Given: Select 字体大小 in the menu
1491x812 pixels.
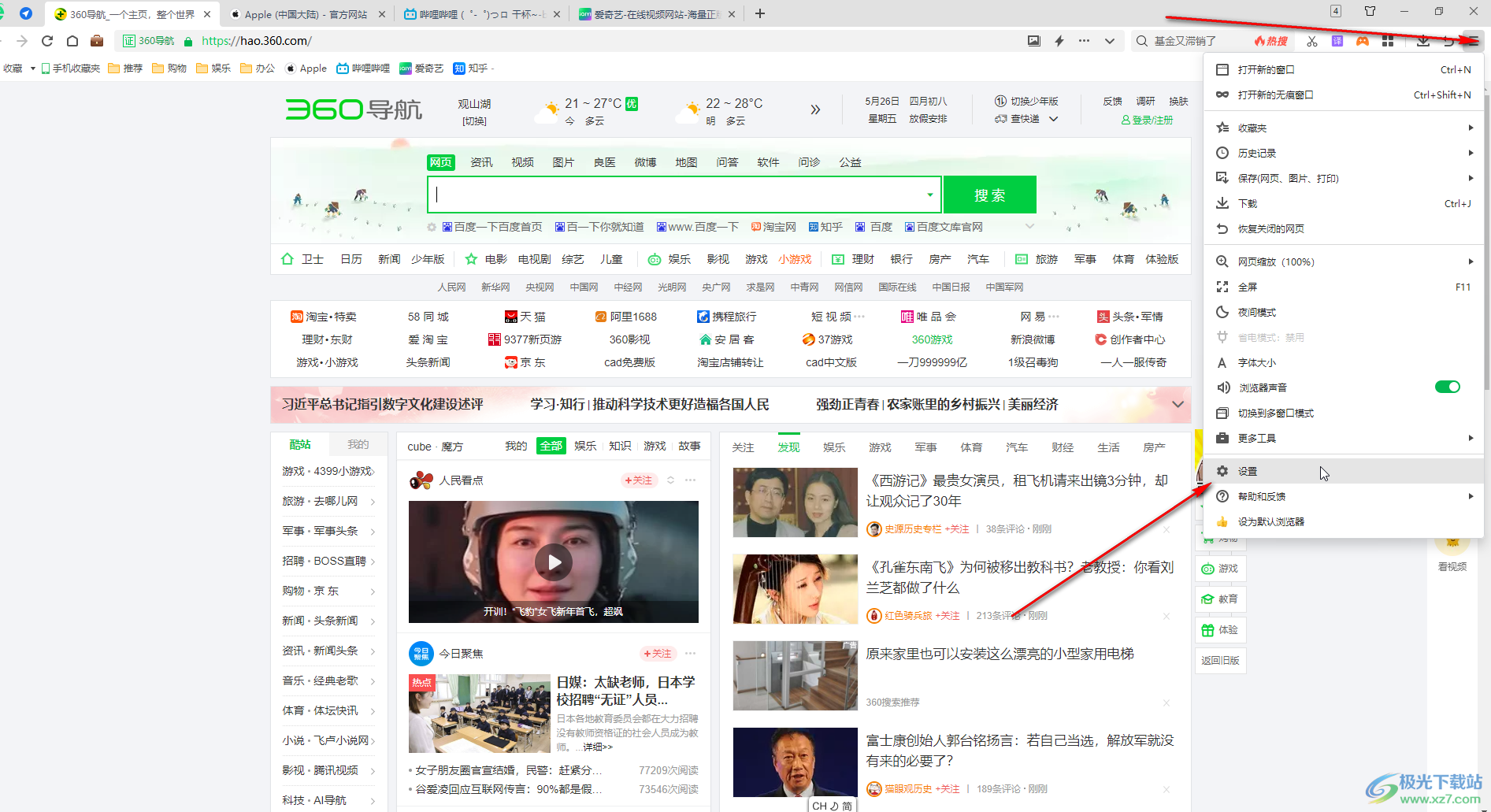Looking at the screenshot, I should [1343, 362].
